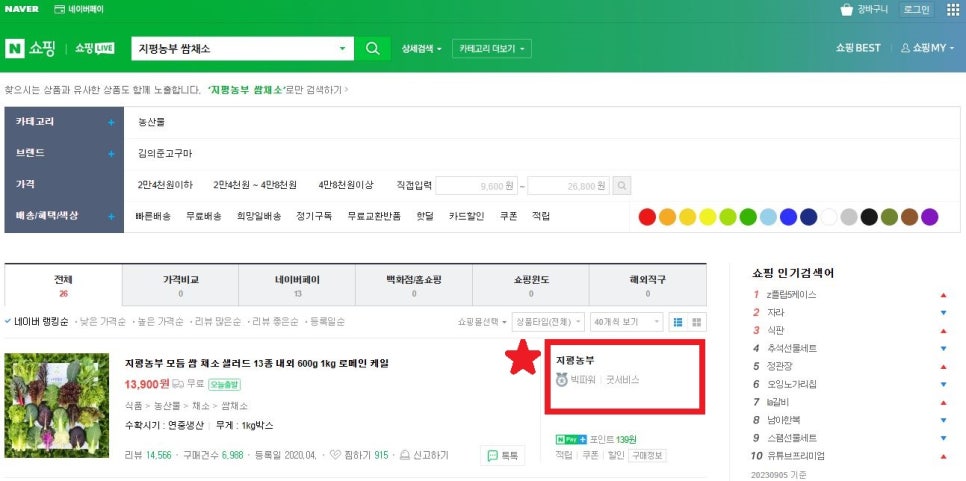Click '지평농부 쌈채소'로만 검색하기 link

pyautogui.click(x=278, y=90)
